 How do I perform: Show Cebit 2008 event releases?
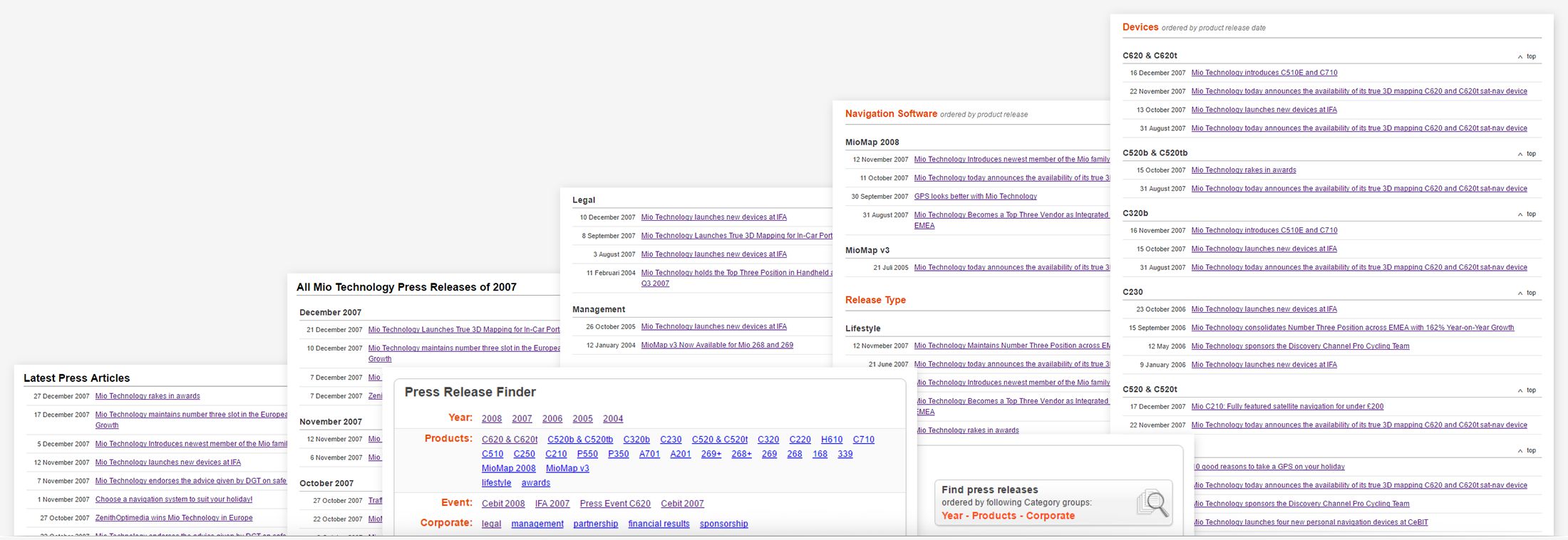[503, 504]
